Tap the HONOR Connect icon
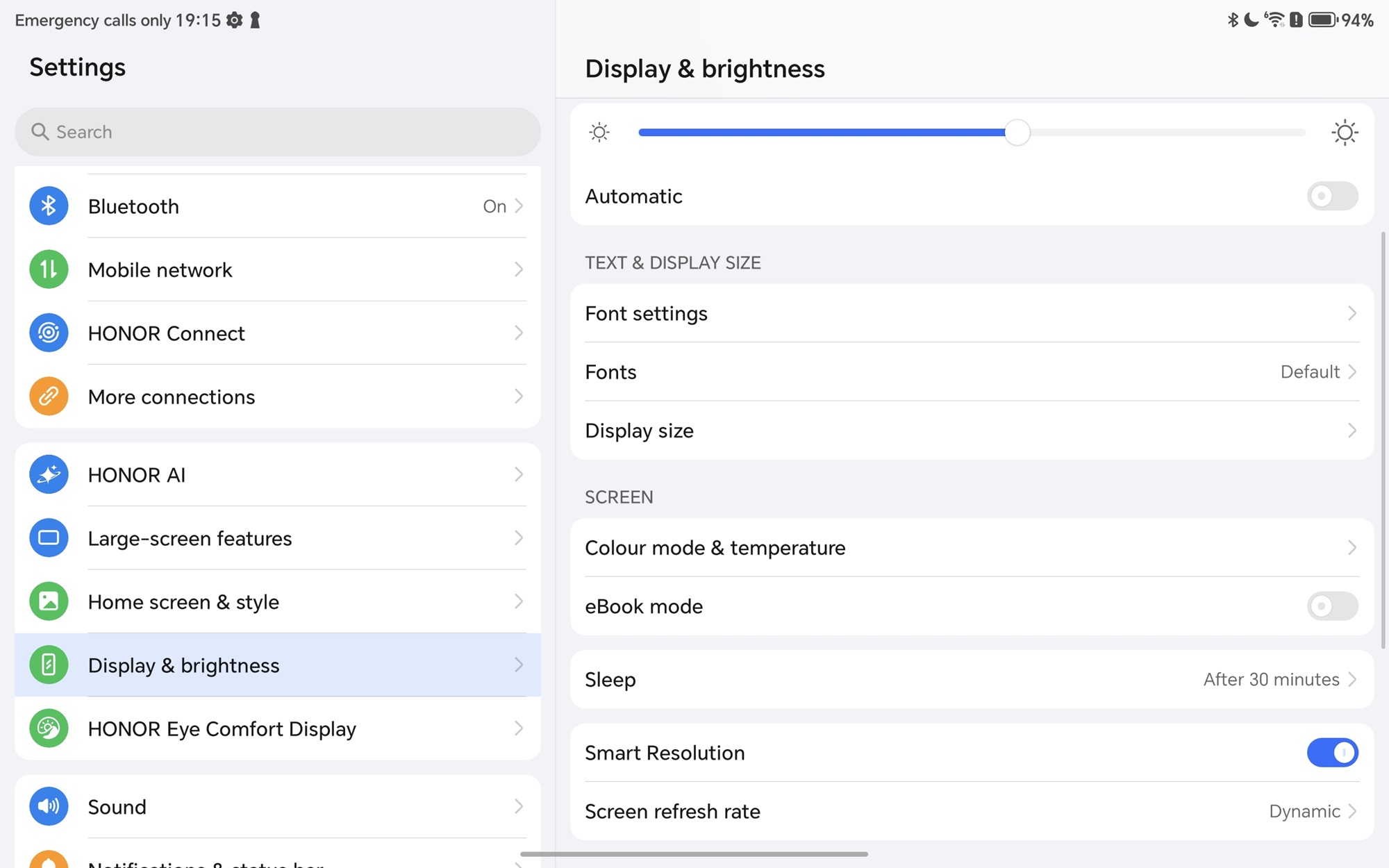The image size is (1389, 868). tap(49, 333)
